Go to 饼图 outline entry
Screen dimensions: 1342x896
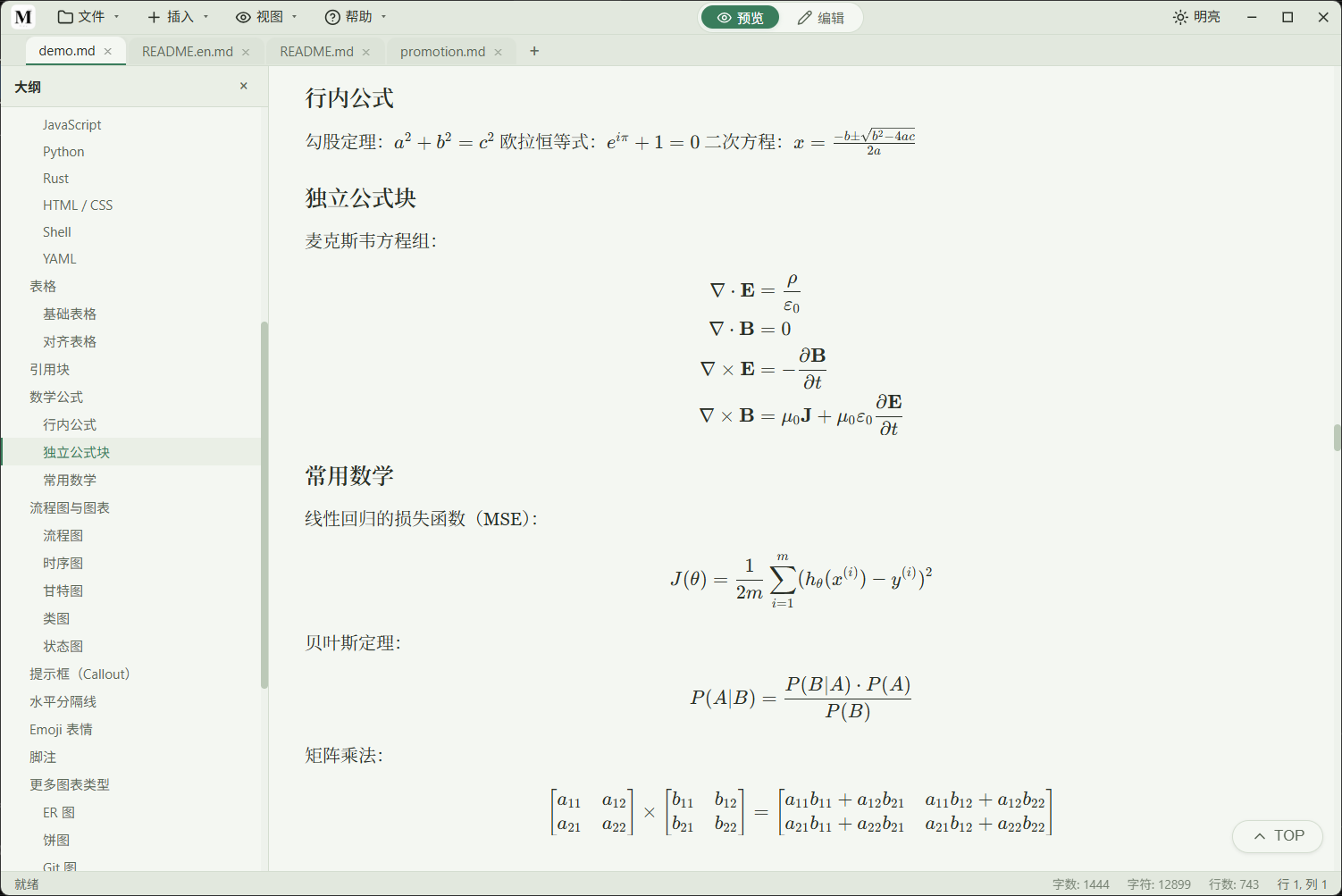click(x=56, y=840)
